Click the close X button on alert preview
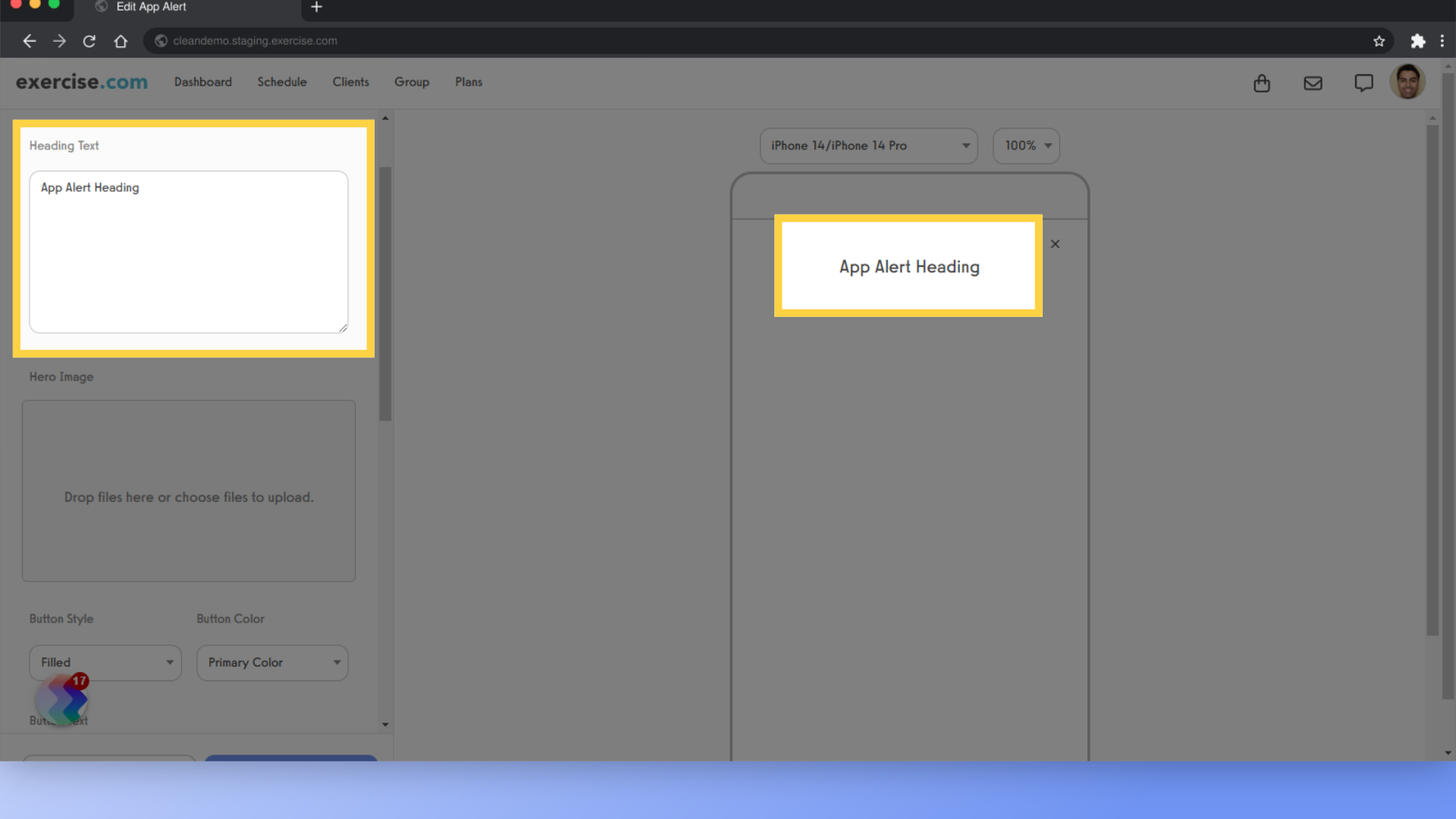 click(x=1055, y=244)
